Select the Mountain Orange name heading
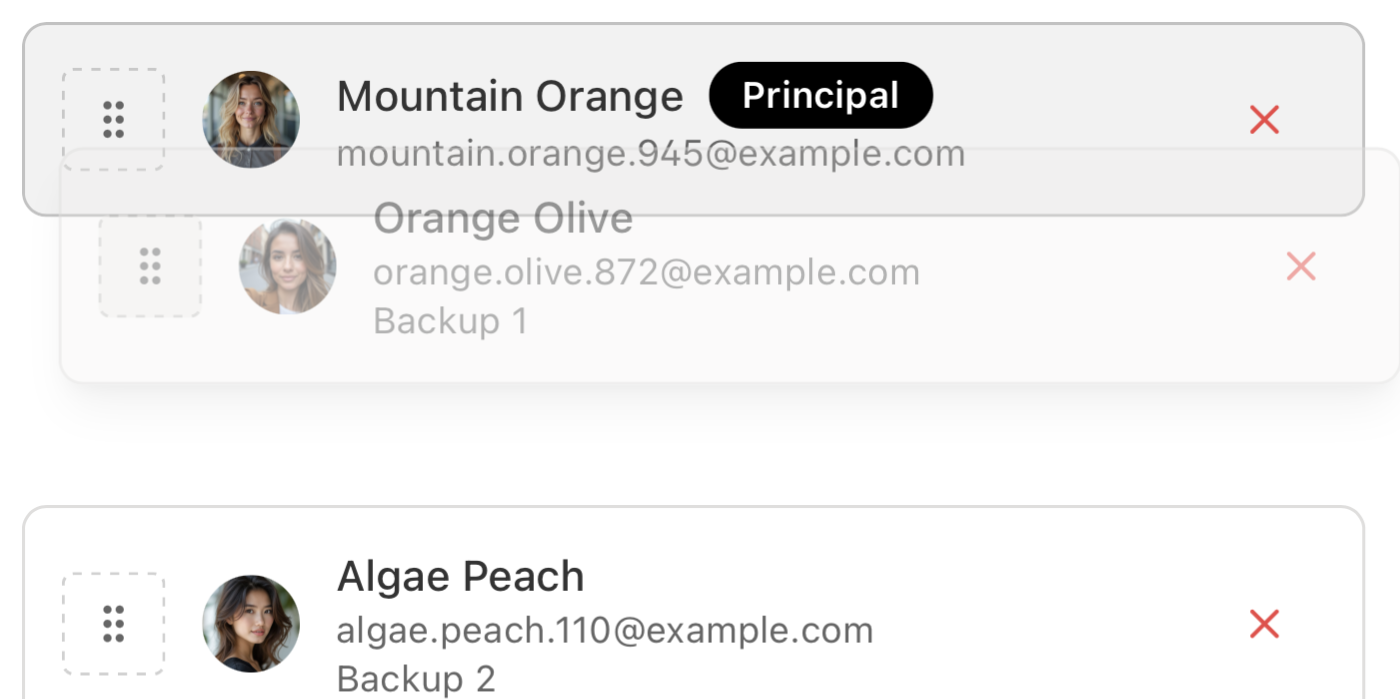Screen dimensions: 1400x699 510,97
